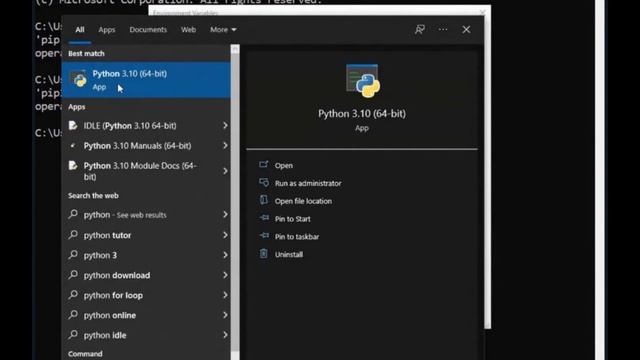The image size is (640, 360).
Task: Choose Pin to Start
Action: coord(292,219)
